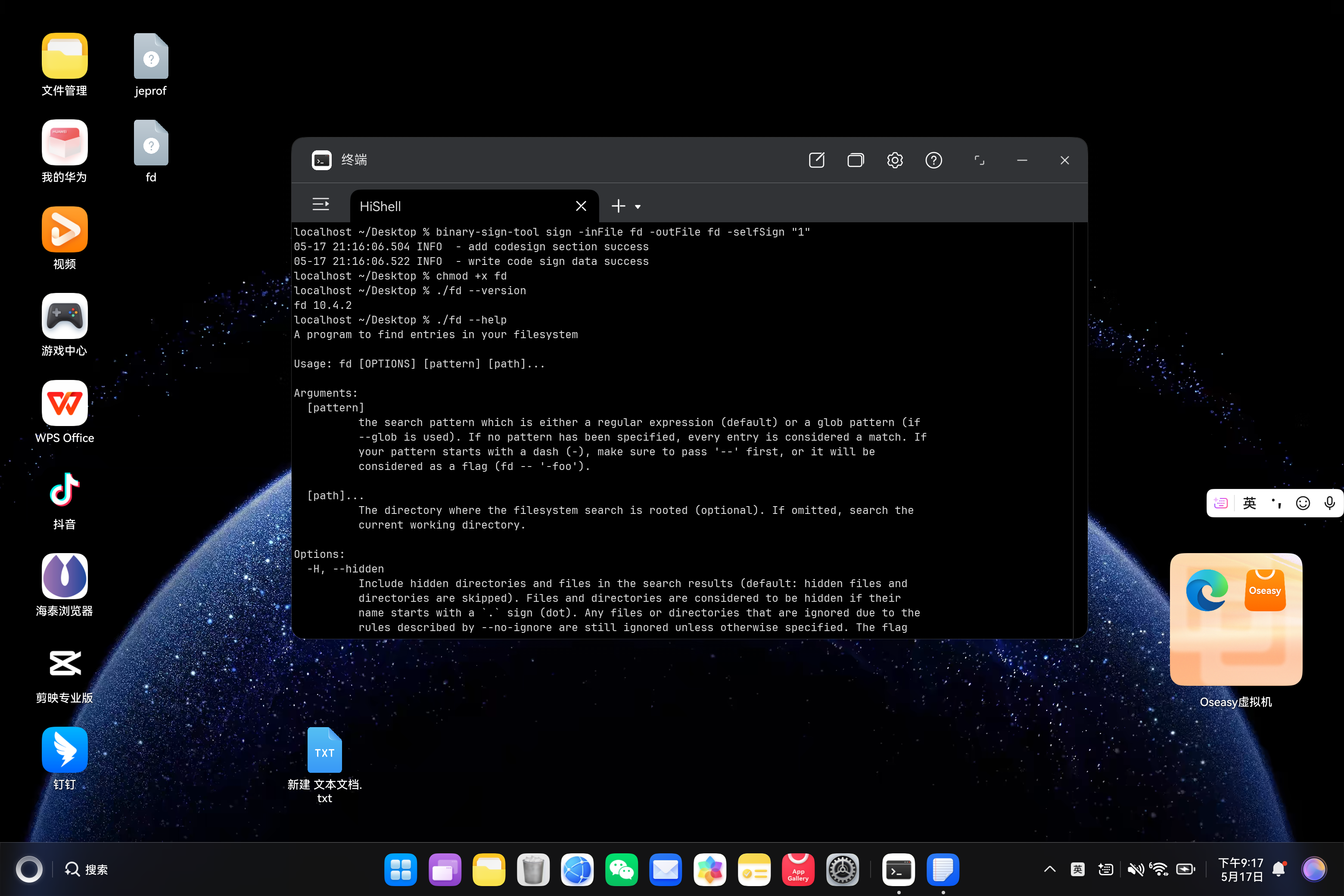Open 我的华为 desktop app
Screen dimensions: 1344x896
[65, 152]
